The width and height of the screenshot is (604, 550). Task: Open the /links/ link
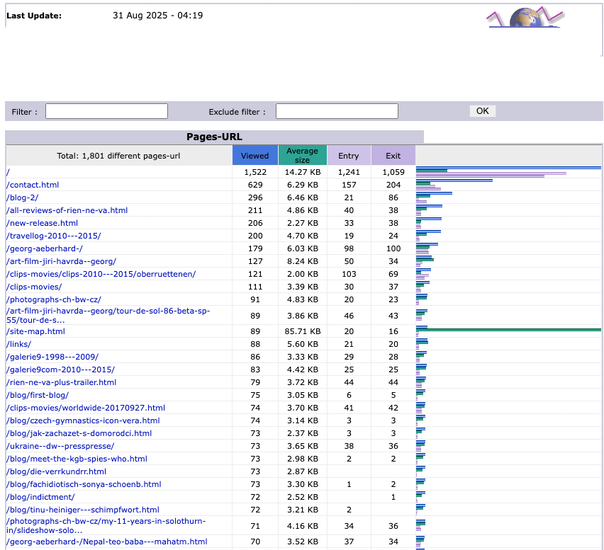click(x=18, y=344)
